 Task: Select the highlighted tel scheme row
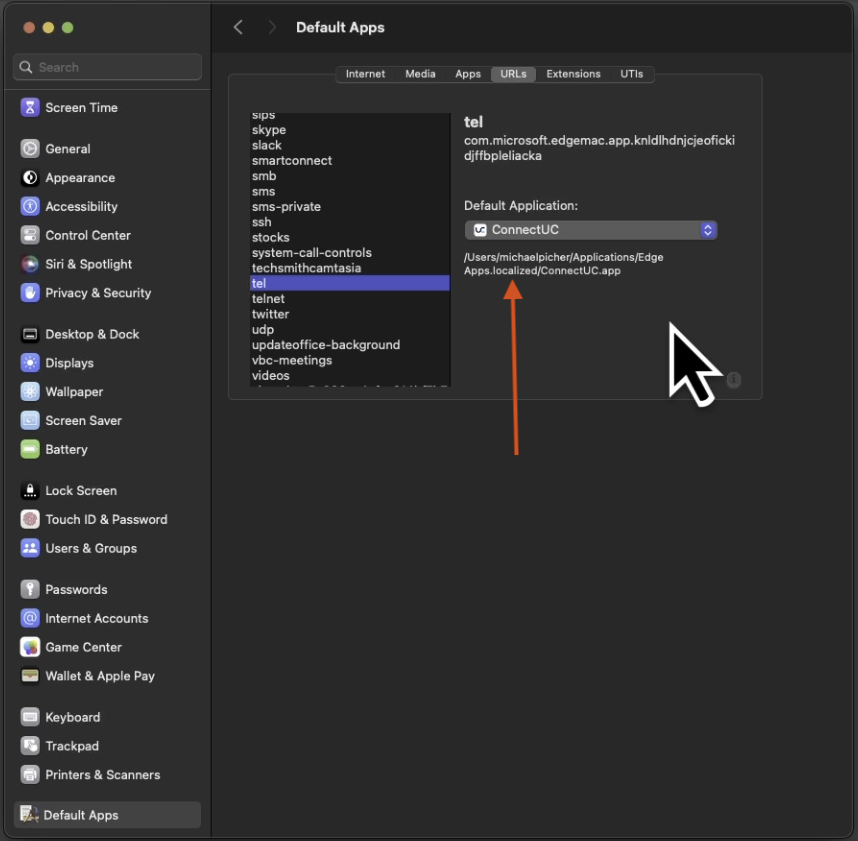tap(350, 283)
